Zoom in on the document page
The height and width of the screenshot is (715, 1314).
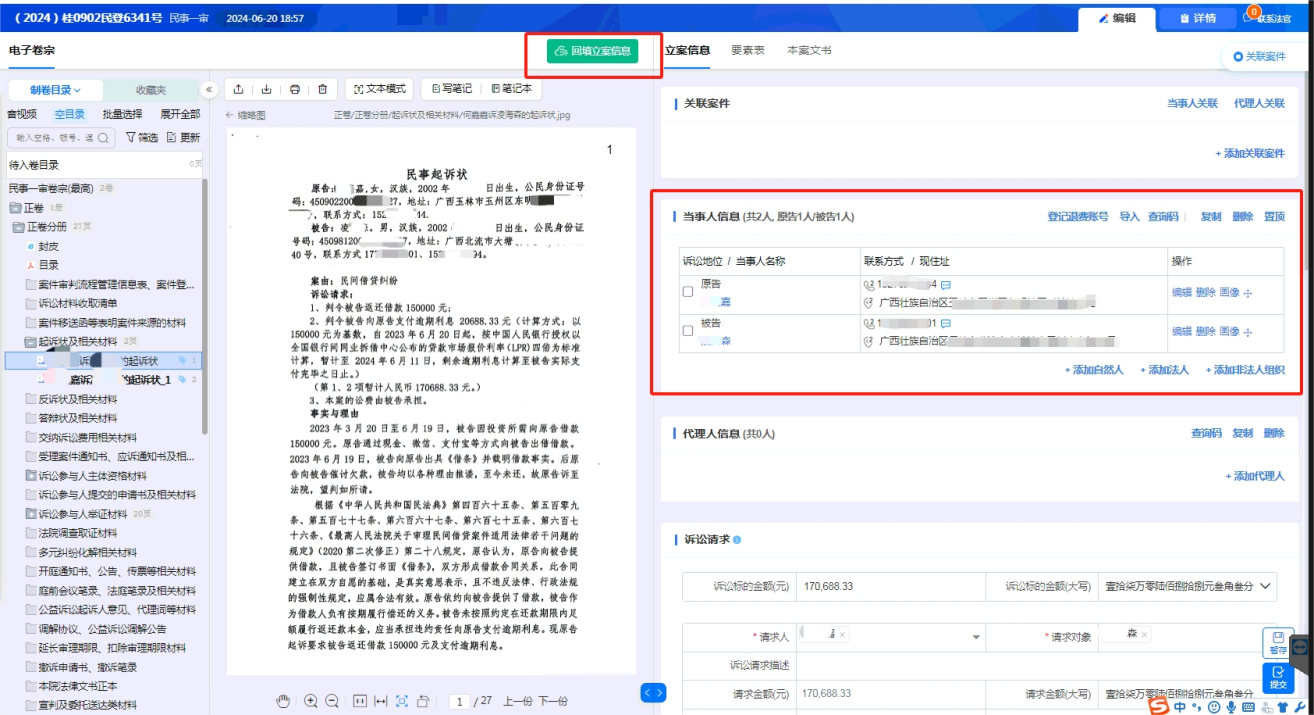[311, 701]
